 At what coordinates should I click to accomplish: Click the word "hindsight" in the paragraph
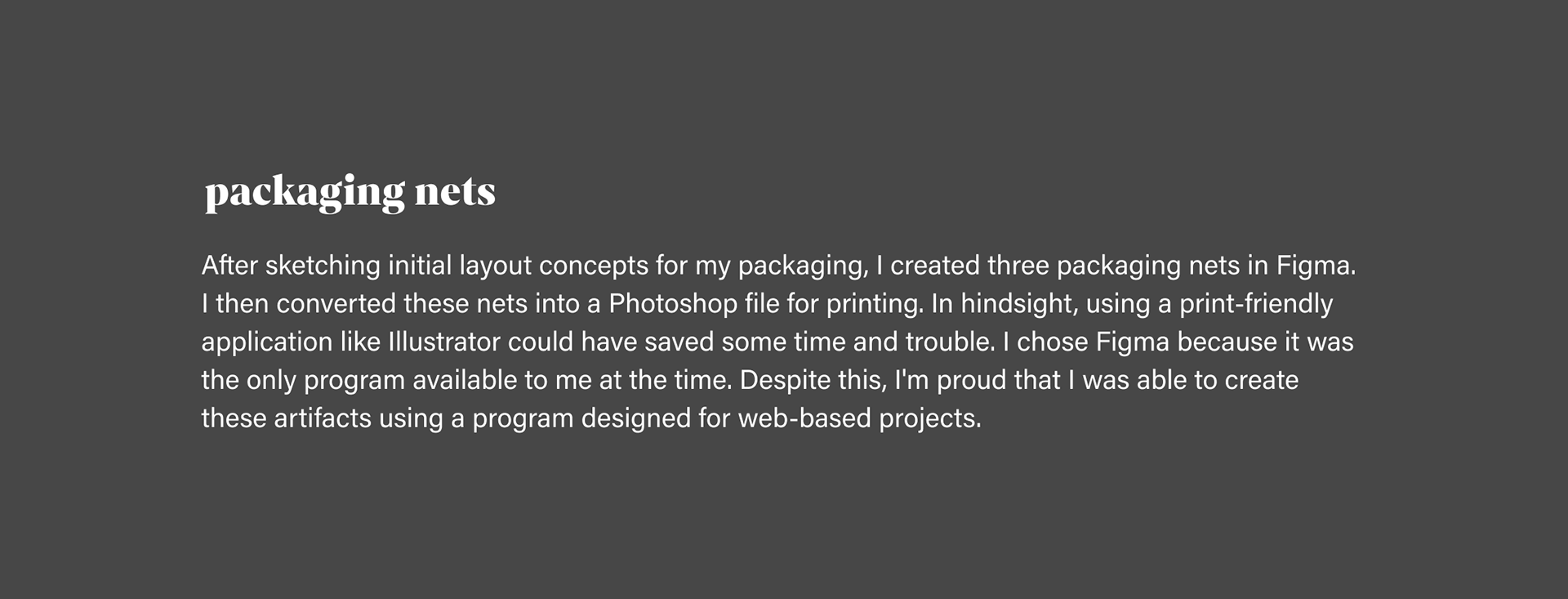[1015, 304]
